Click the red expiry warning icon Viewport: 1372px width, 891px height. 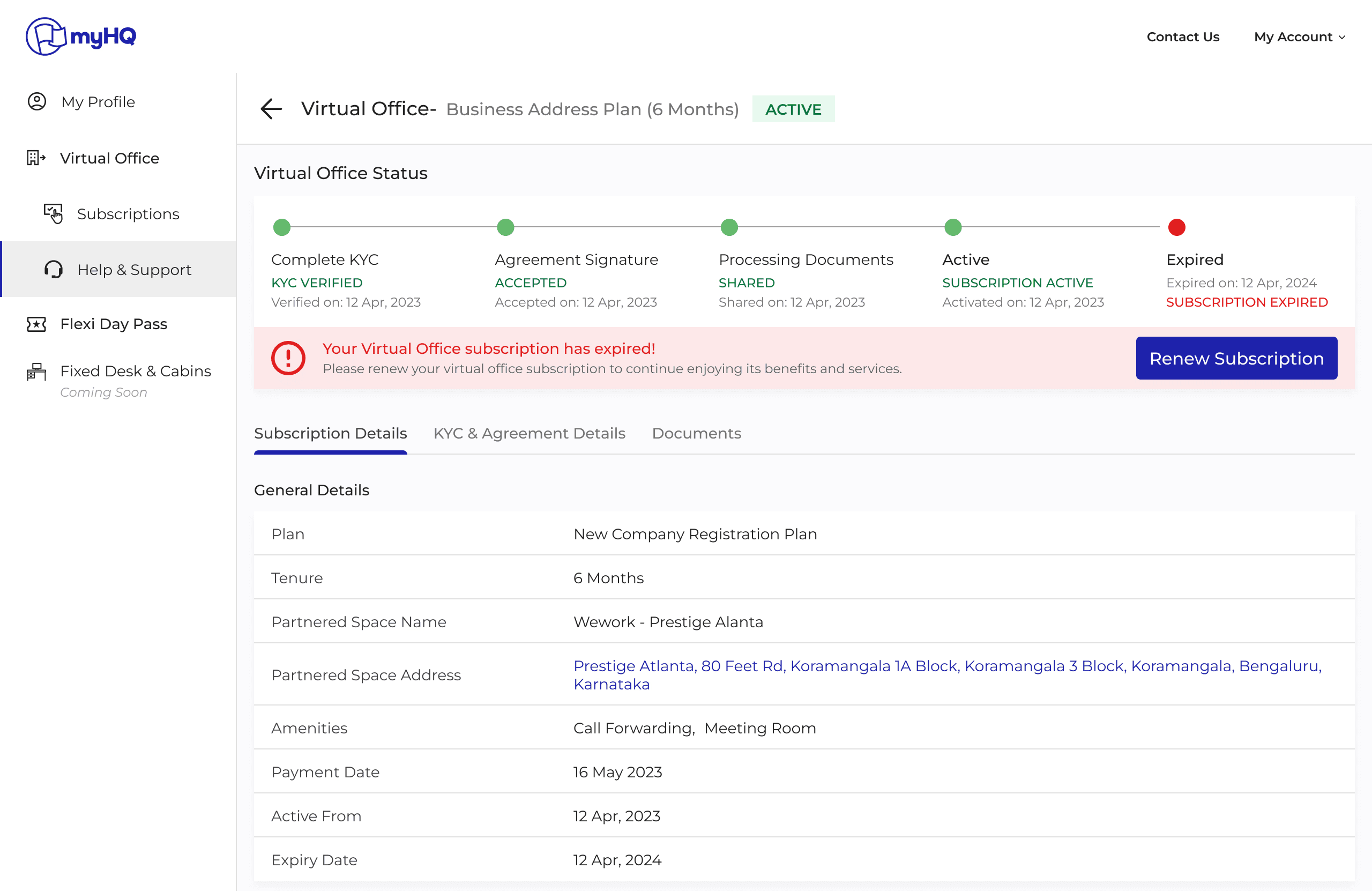click(288, 358)
